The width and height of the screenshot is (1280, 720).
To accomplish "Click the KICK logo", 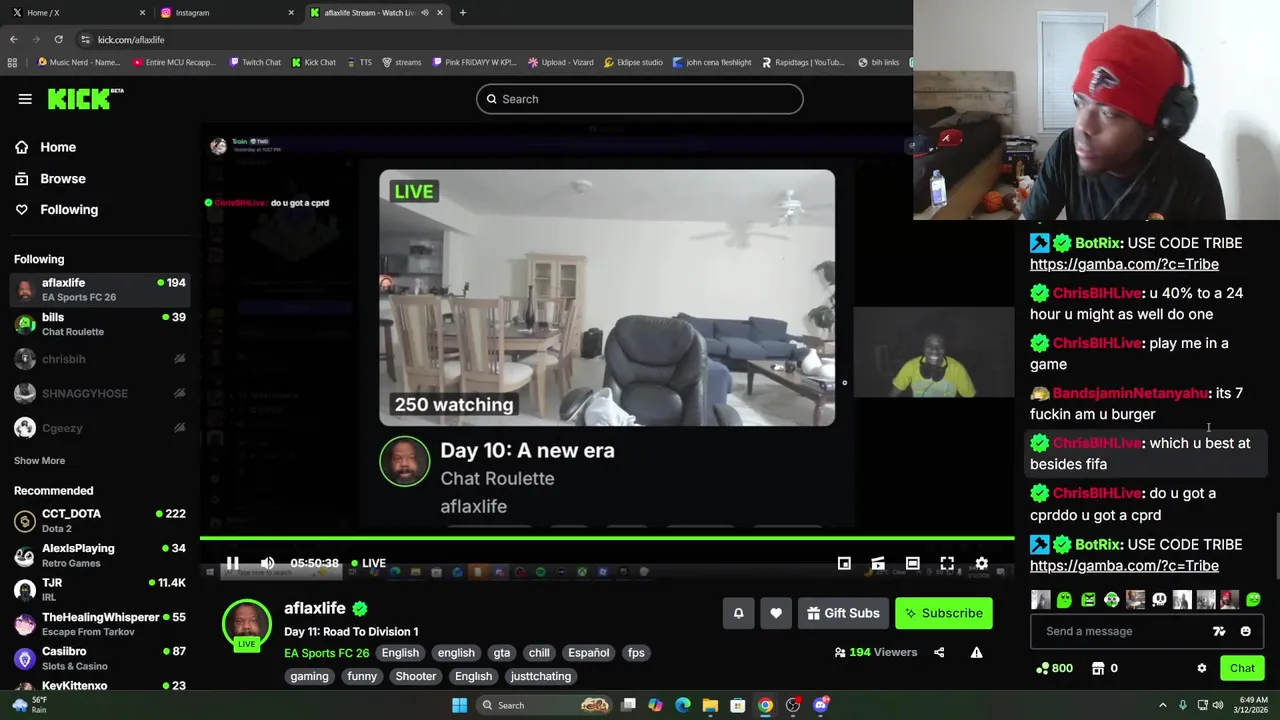I will click(x=85, y=98).
